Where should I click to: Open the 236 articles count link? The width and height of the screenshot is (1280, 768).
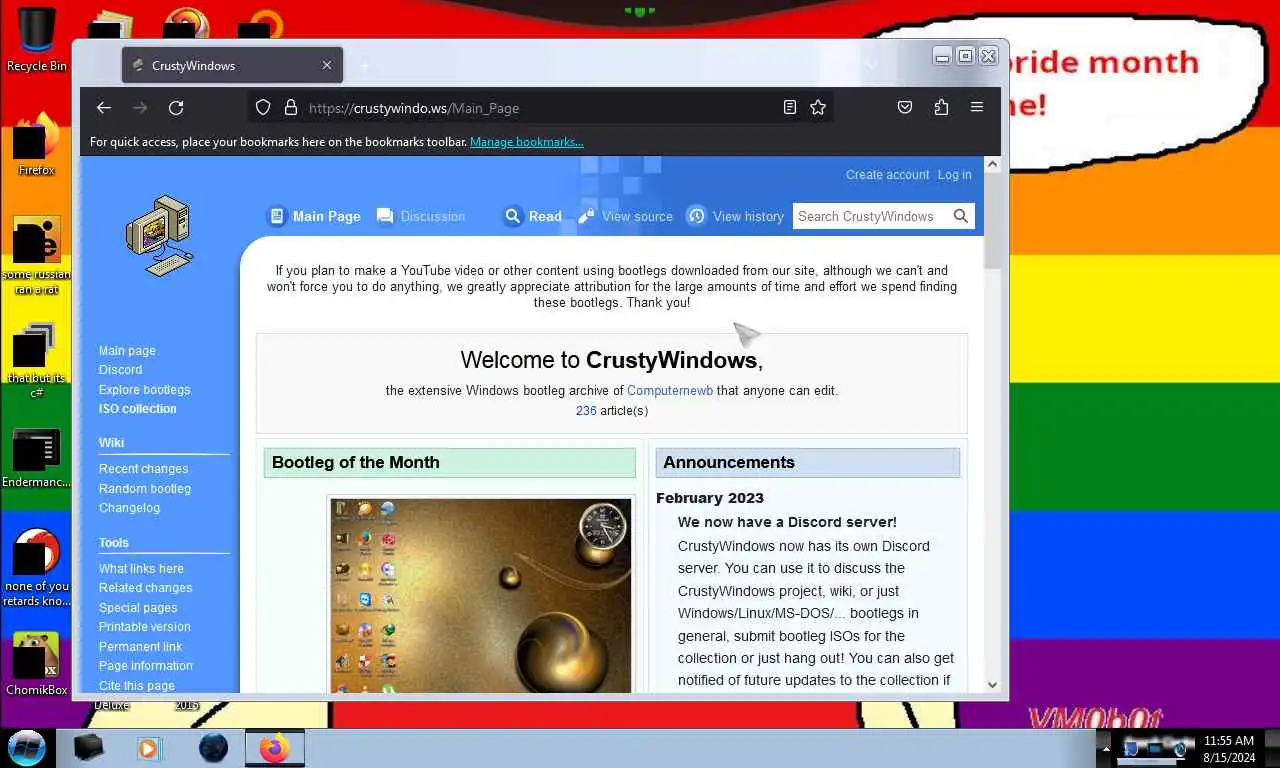point(586,411)
